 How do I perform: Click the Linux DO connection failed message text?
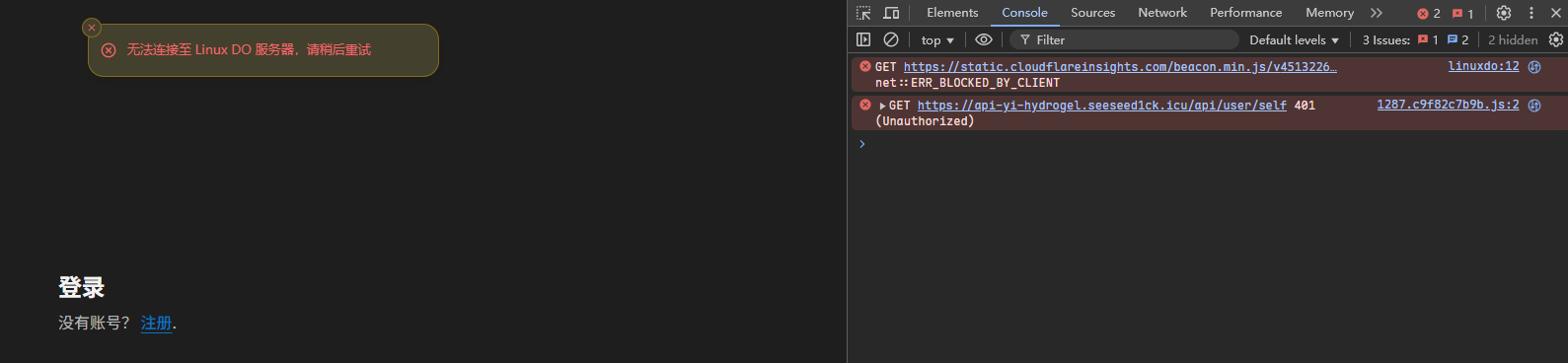[x=249, y=50]
